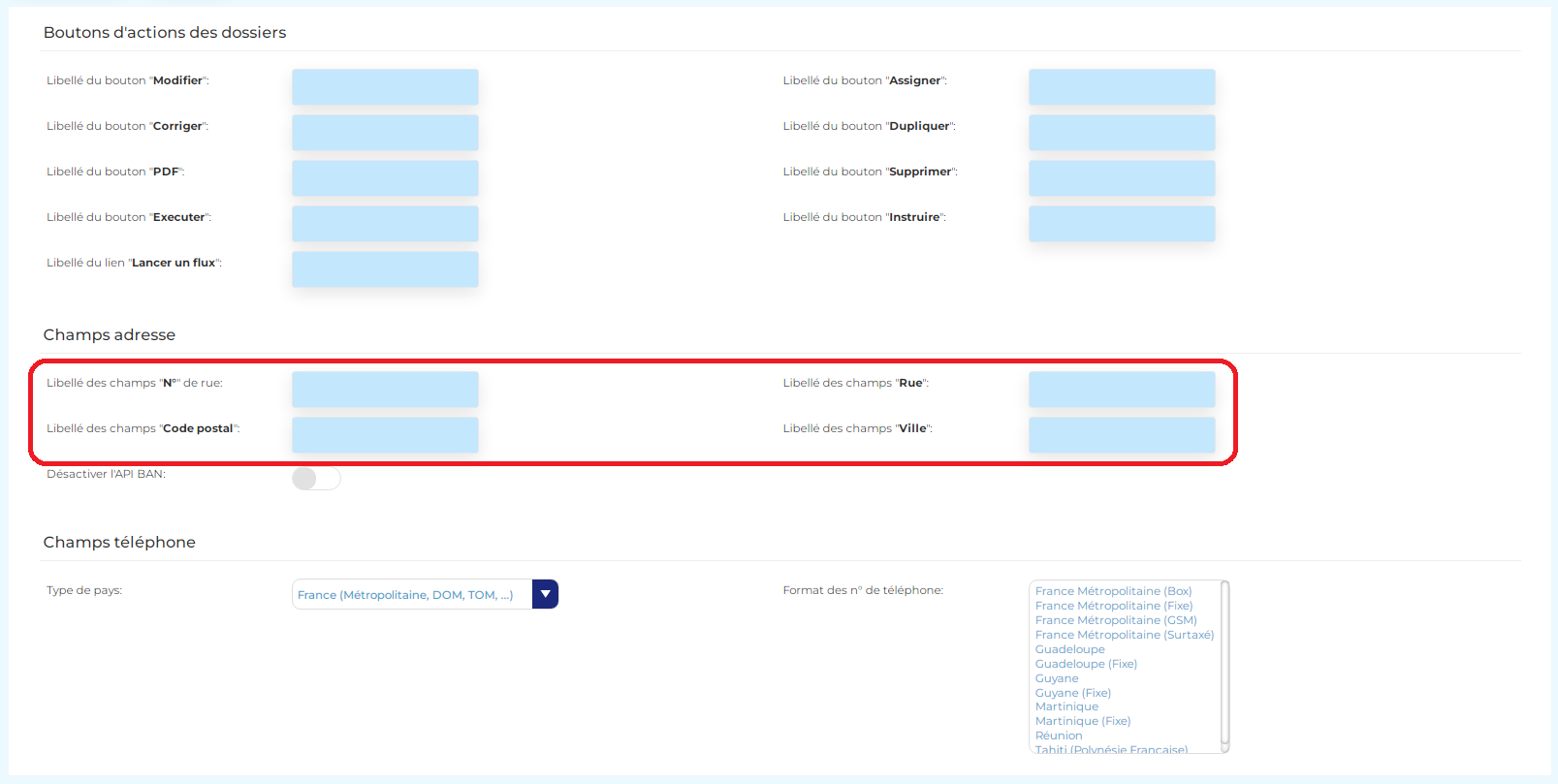
Task: Click the "N°" de rue label field
Action: click(x=385, y=389)
